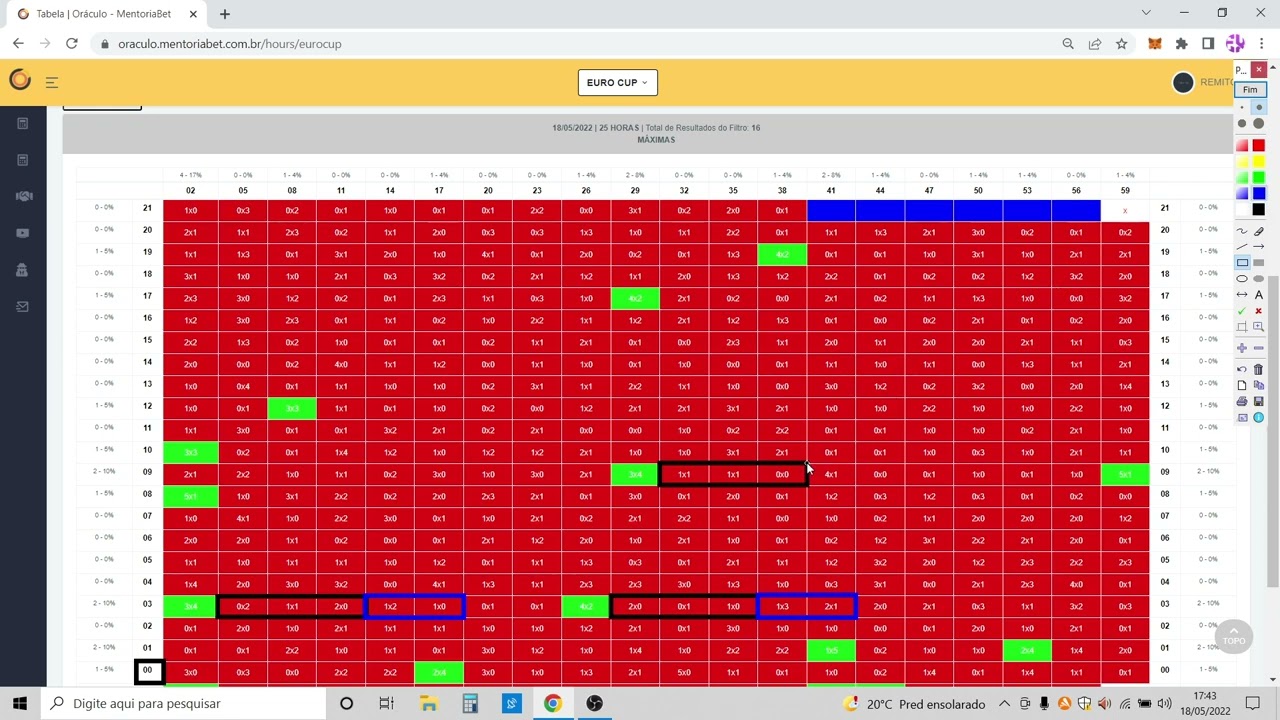Click the green 0x5 cell in row 01
The image size is (1280, 720).
(x=831, y=650)
